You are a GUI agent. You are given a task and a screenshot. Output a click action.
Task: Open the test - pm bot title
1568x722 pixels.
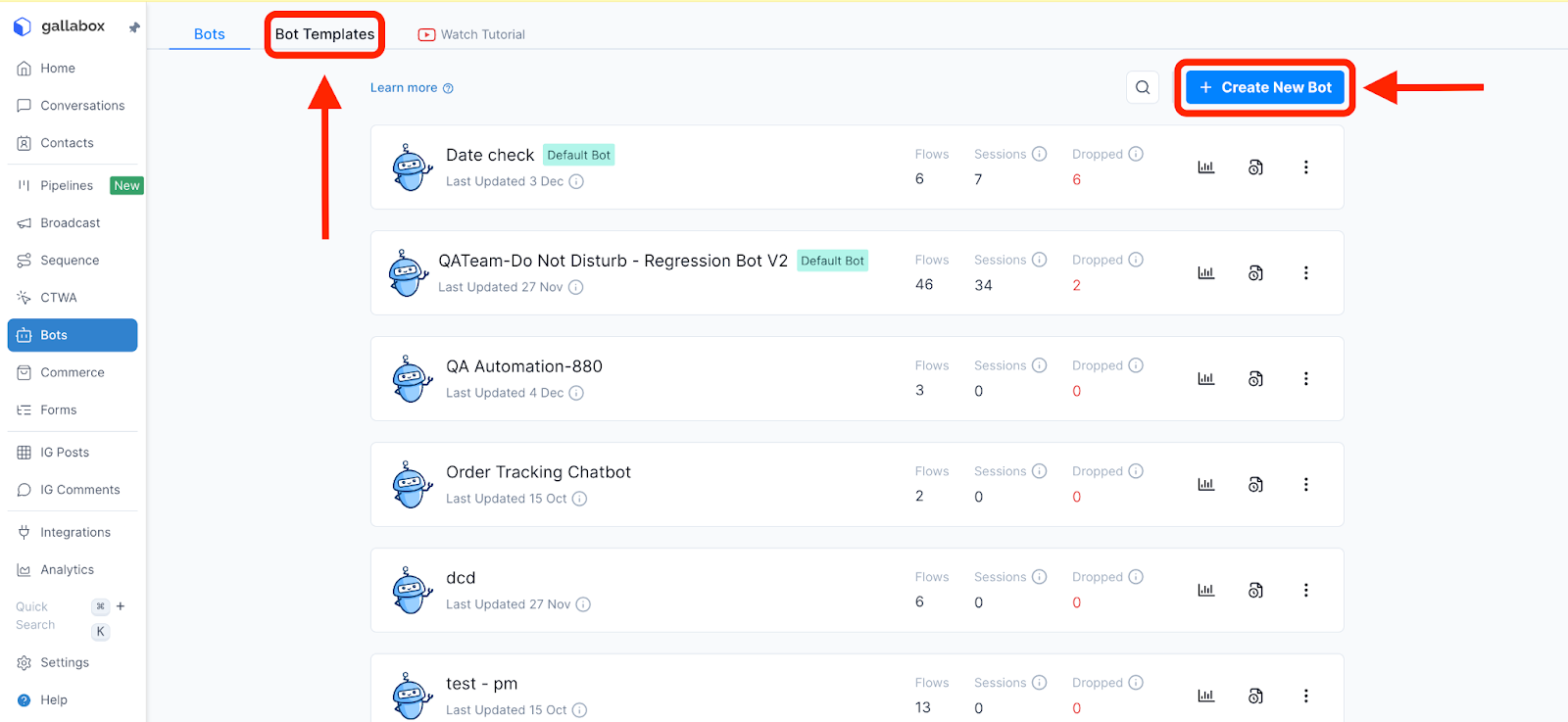[481, 684]
